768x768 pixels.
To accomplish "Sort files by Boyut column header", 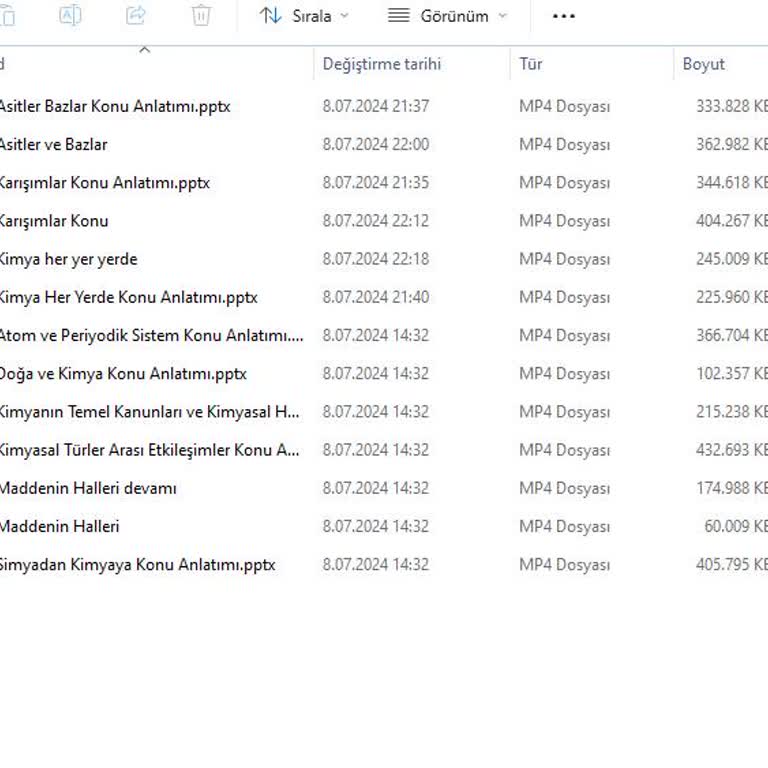I will 703,64.
